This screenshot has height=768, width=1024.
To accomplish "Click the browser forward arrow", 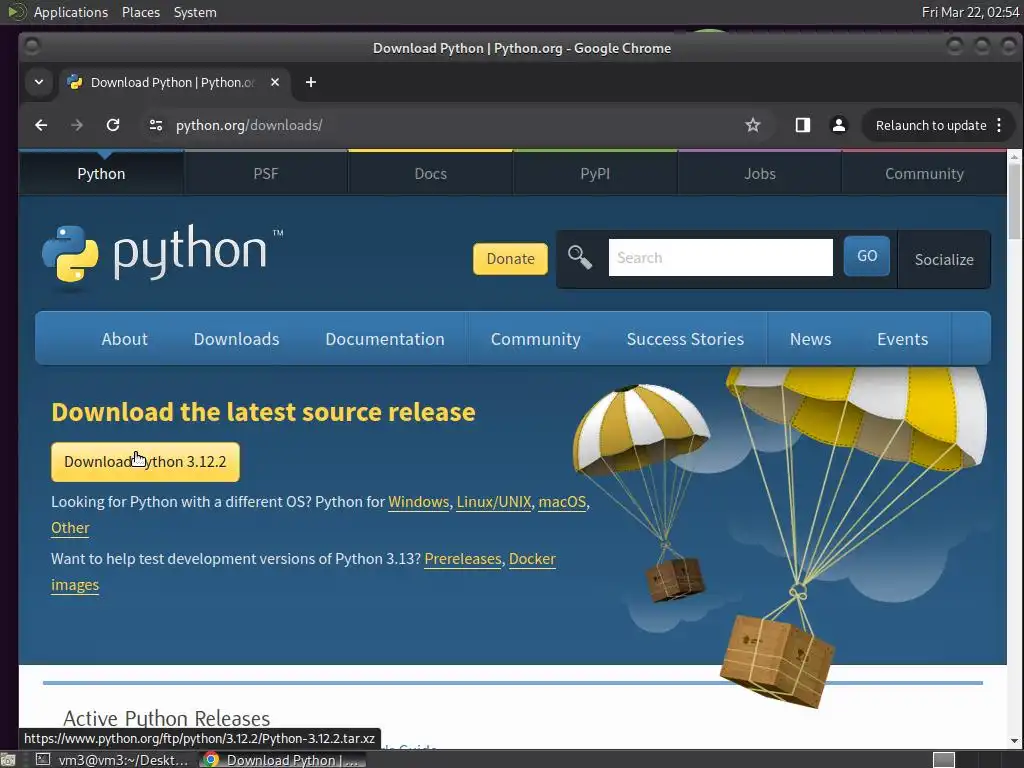I will point(77,125).
